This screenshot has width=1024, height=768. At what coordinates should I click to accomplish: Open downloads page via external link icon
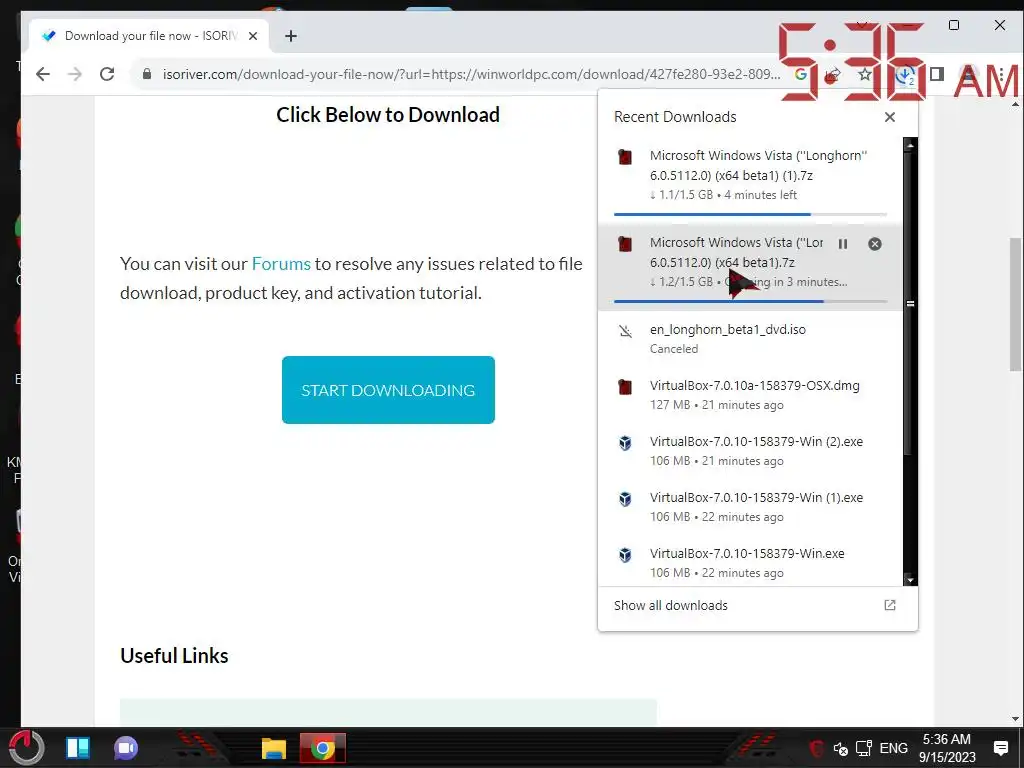(889, 605)
